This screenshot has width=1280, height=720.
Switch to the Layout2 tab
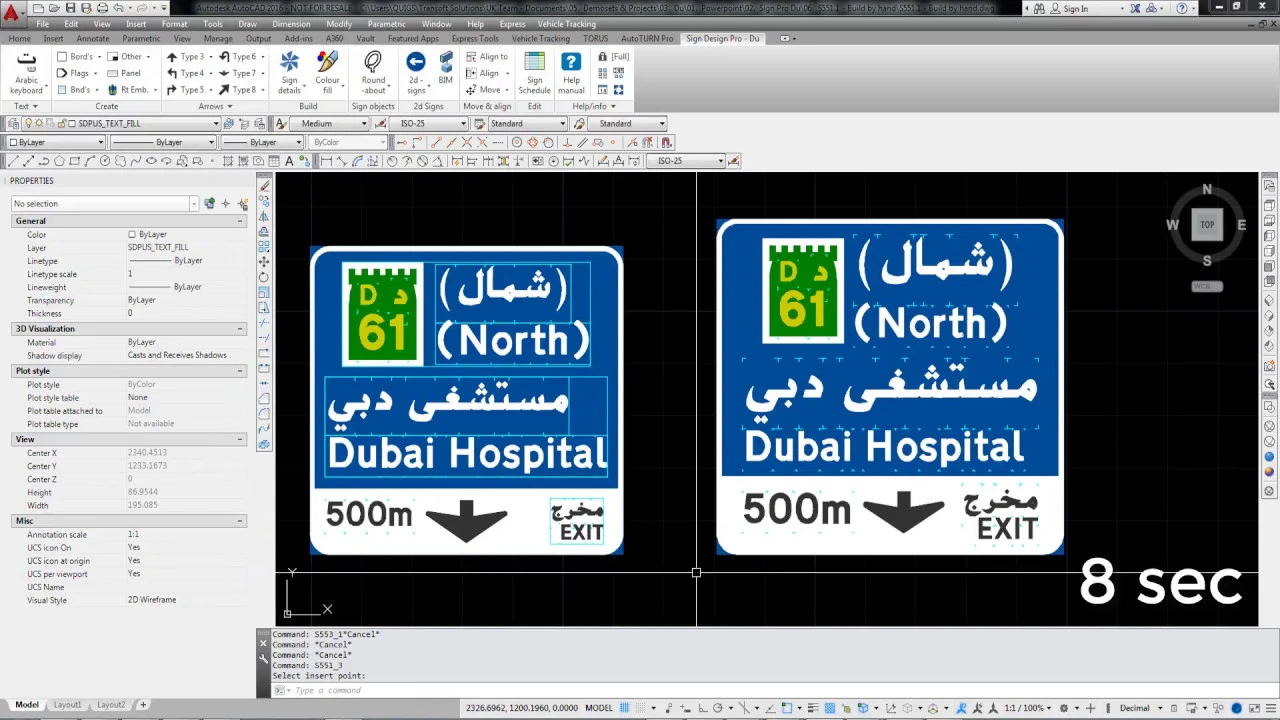tap(111, 705)
